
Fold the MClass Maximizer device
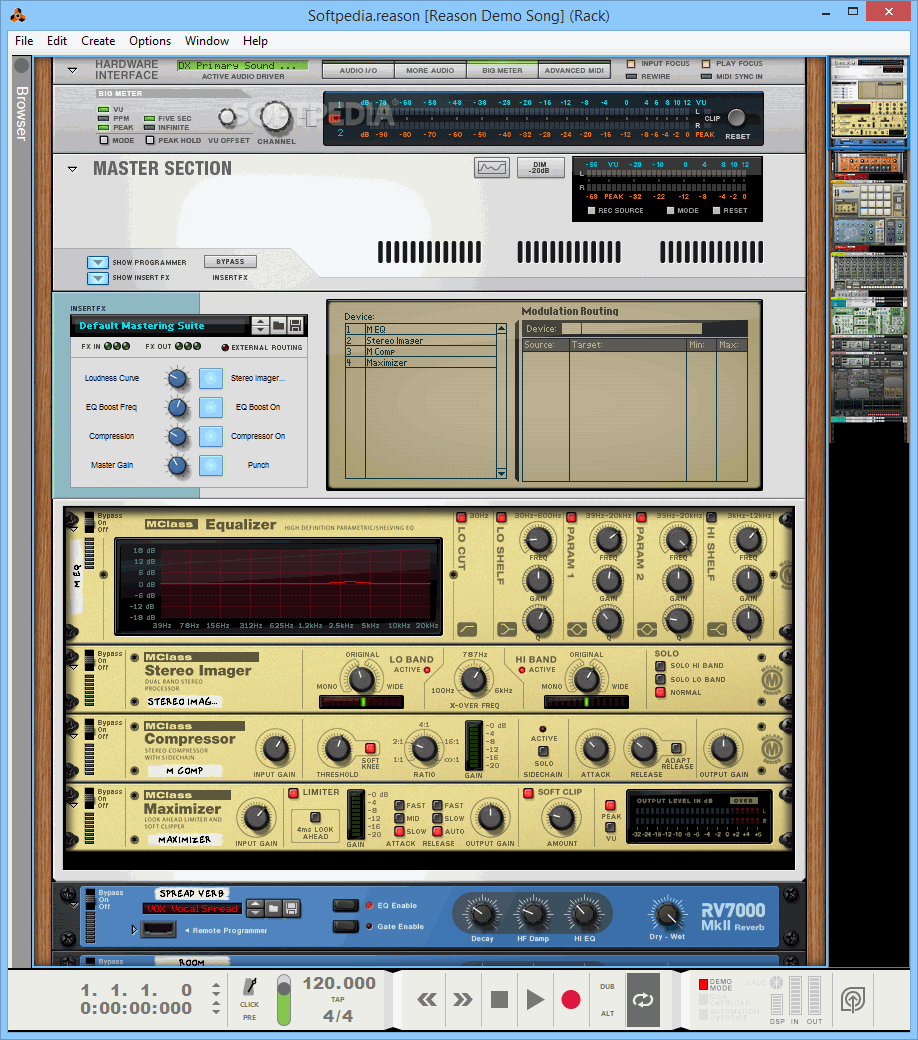(73, 806)
